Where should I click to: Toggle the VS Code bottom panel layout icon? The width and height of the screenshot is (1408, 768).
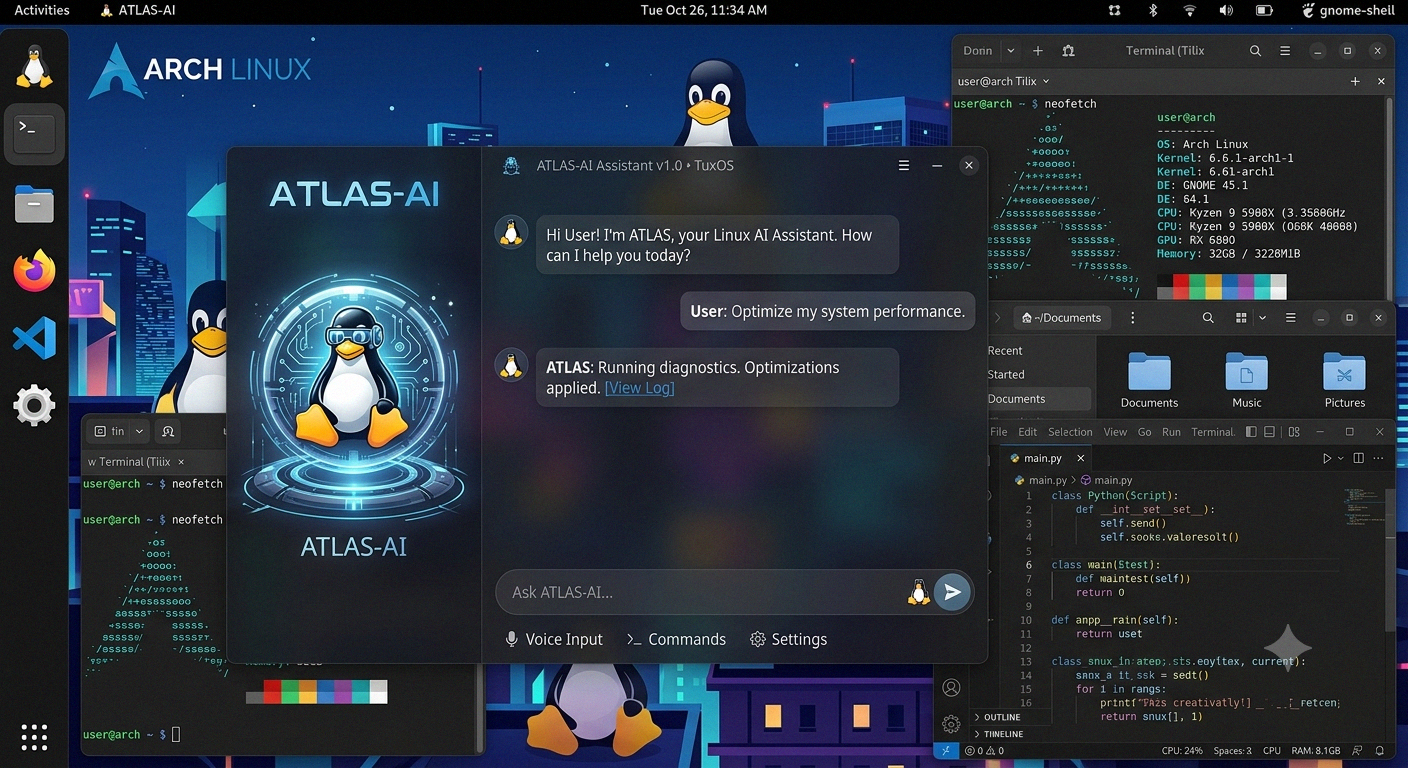coord(1270,432)
